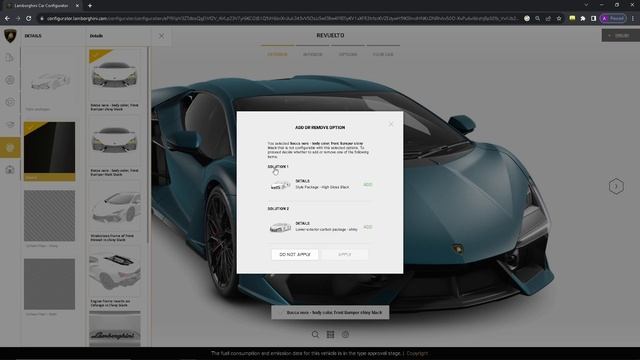Select second front bumper matt black thumbnail
640x360 pixels.
115,140
